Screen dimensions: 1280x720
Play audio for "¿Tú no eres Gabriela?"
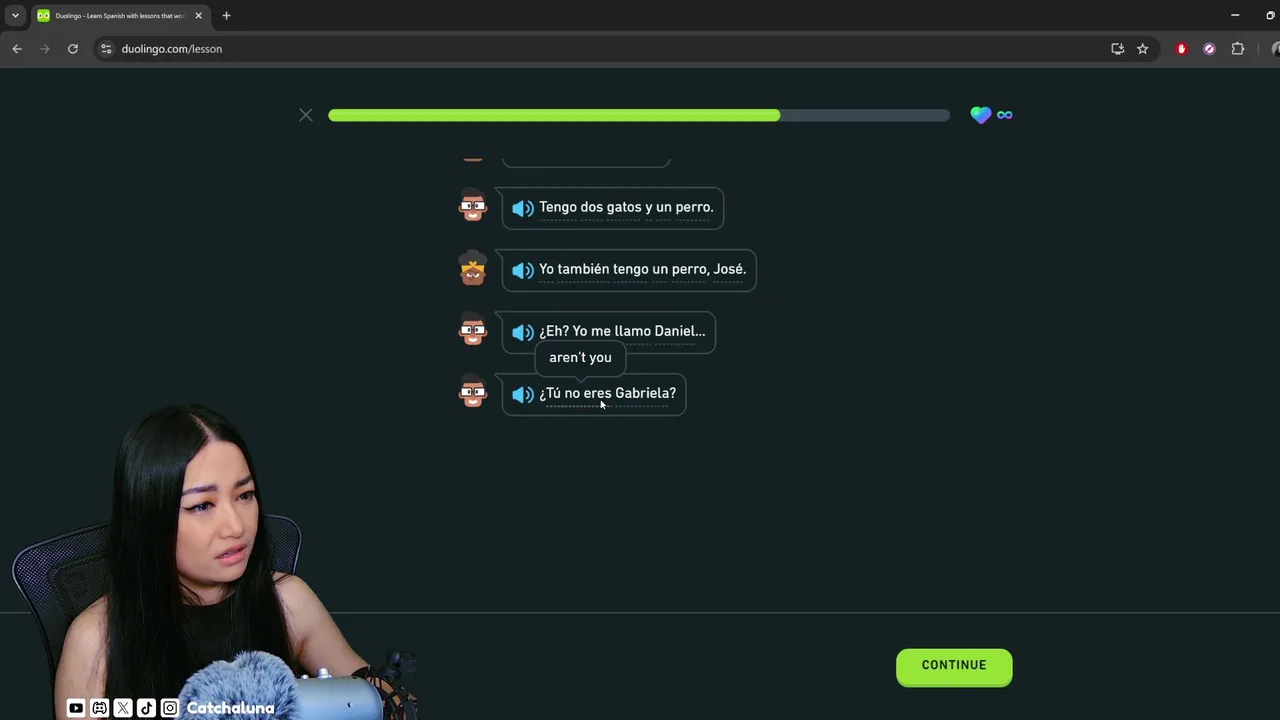tap(522, 394)
